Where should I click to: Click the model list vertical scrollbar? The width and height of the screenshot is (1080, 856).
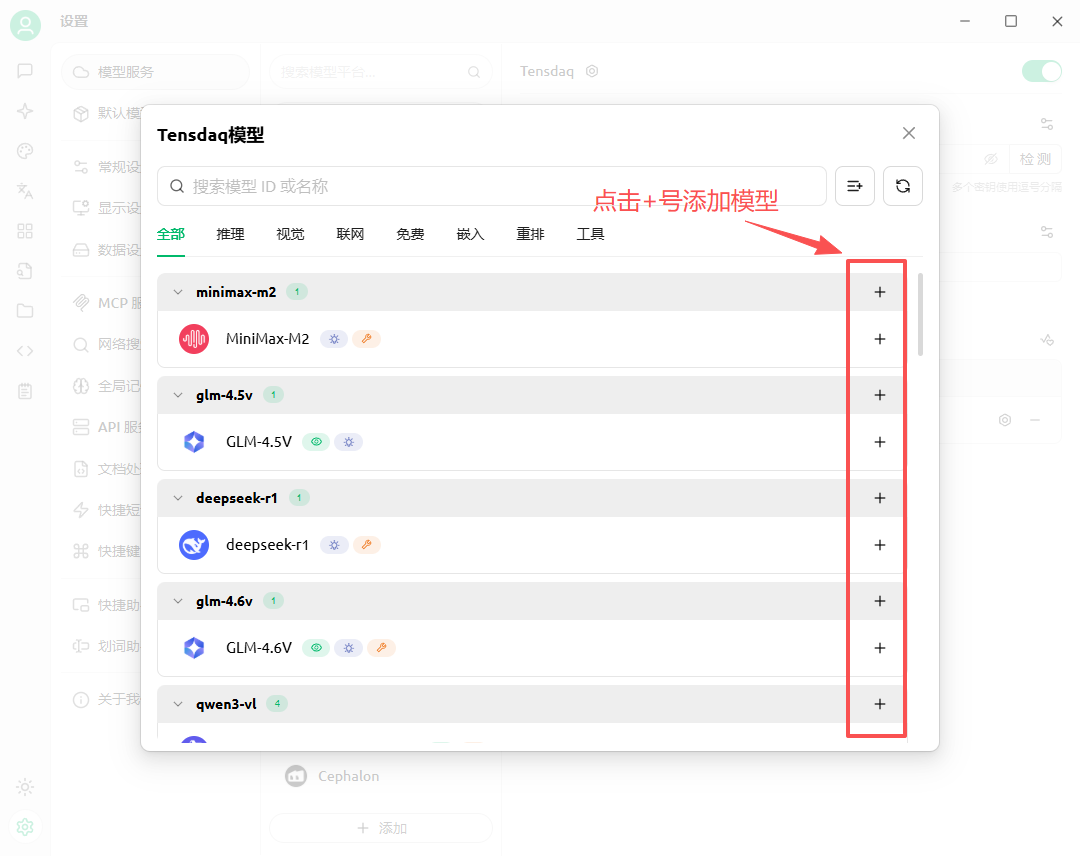920,315
